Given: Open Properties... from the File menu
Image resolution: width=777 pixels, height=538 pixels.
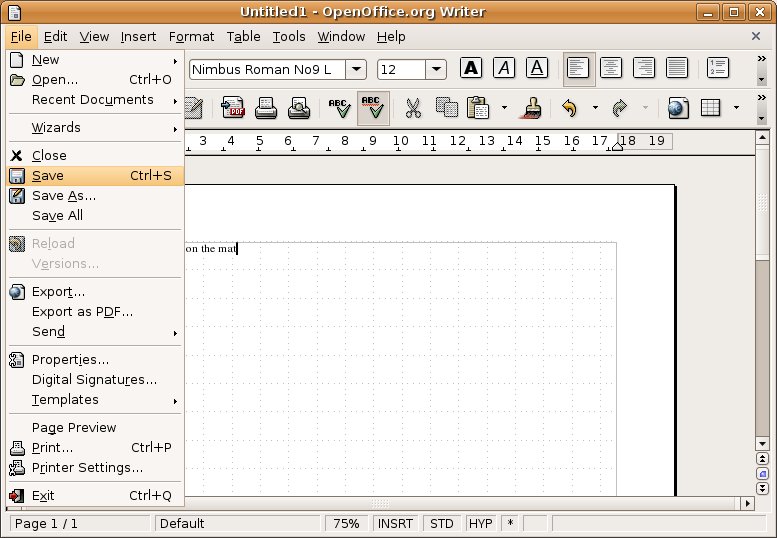Looking at the screenshot, I should [x=96, y=360].
